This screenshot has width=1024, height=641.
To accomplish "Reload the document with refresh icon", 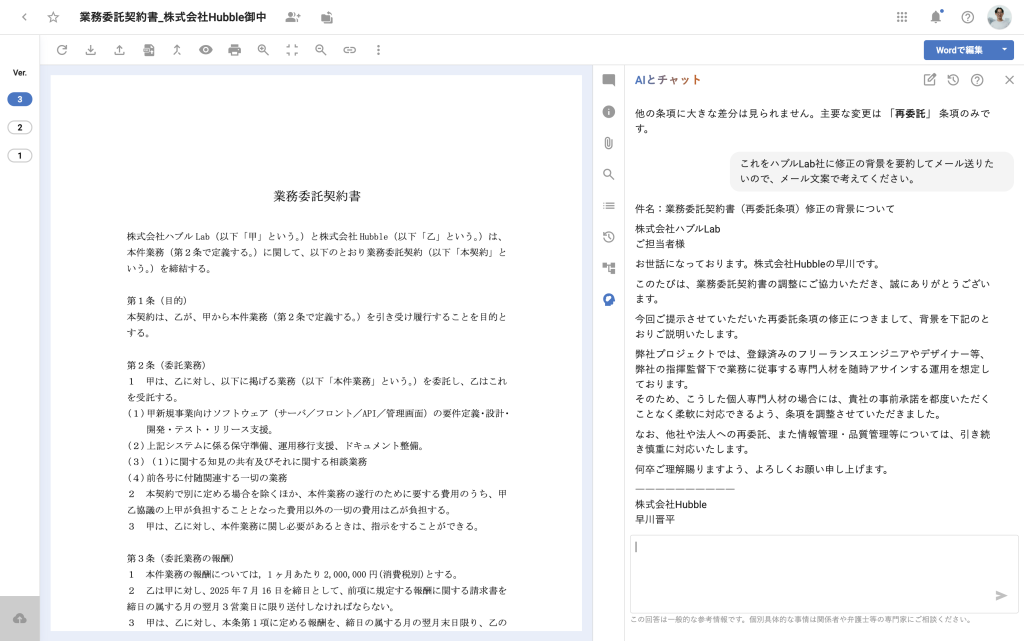I will point(62,50).
